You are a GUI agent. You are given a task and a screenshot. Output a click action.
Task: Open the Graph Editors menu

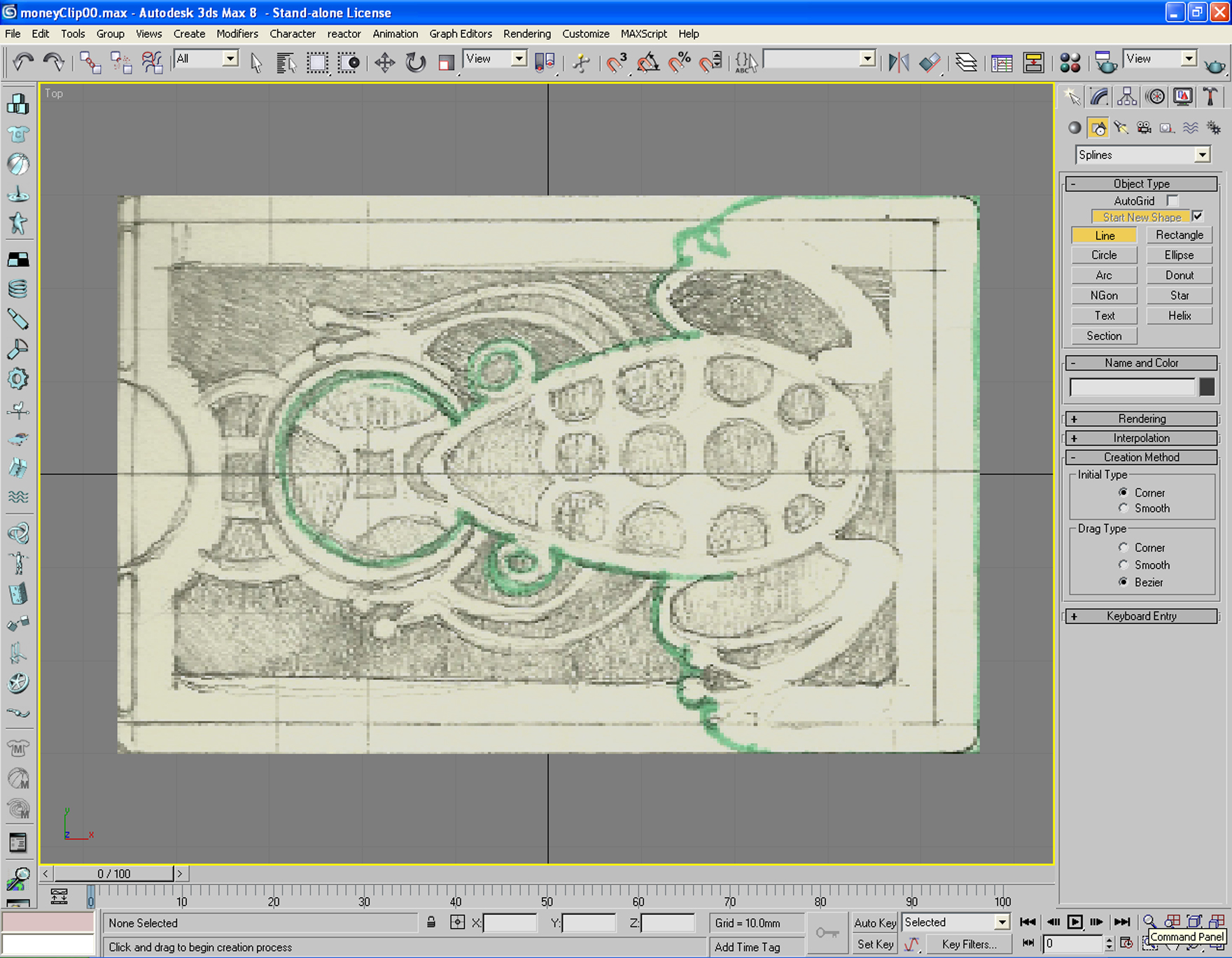click(460, 34)
